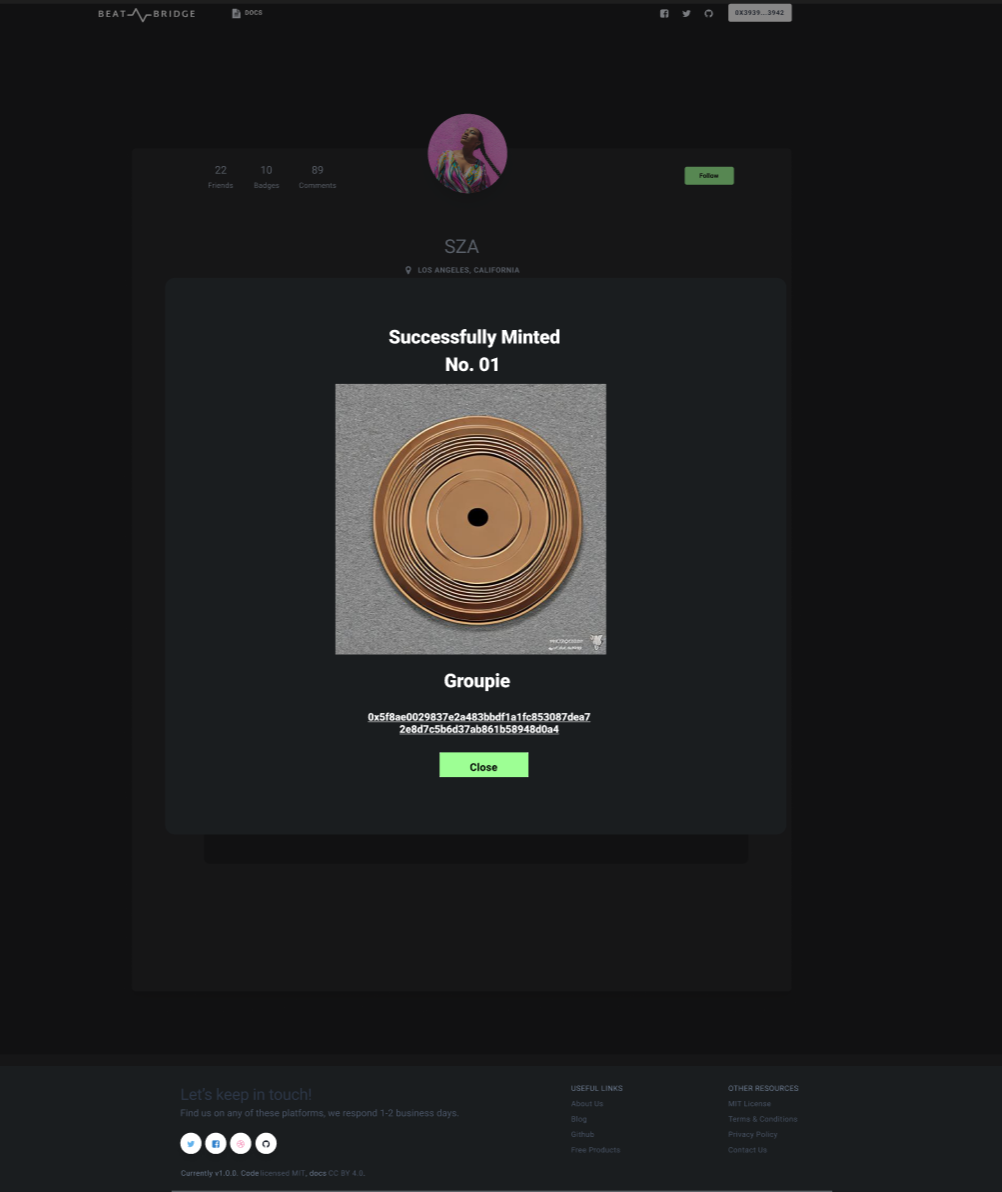This screenshot has height=1192, width=1002.
Task: Follow SZA with the Follow button
Action: tap(709, 176)
